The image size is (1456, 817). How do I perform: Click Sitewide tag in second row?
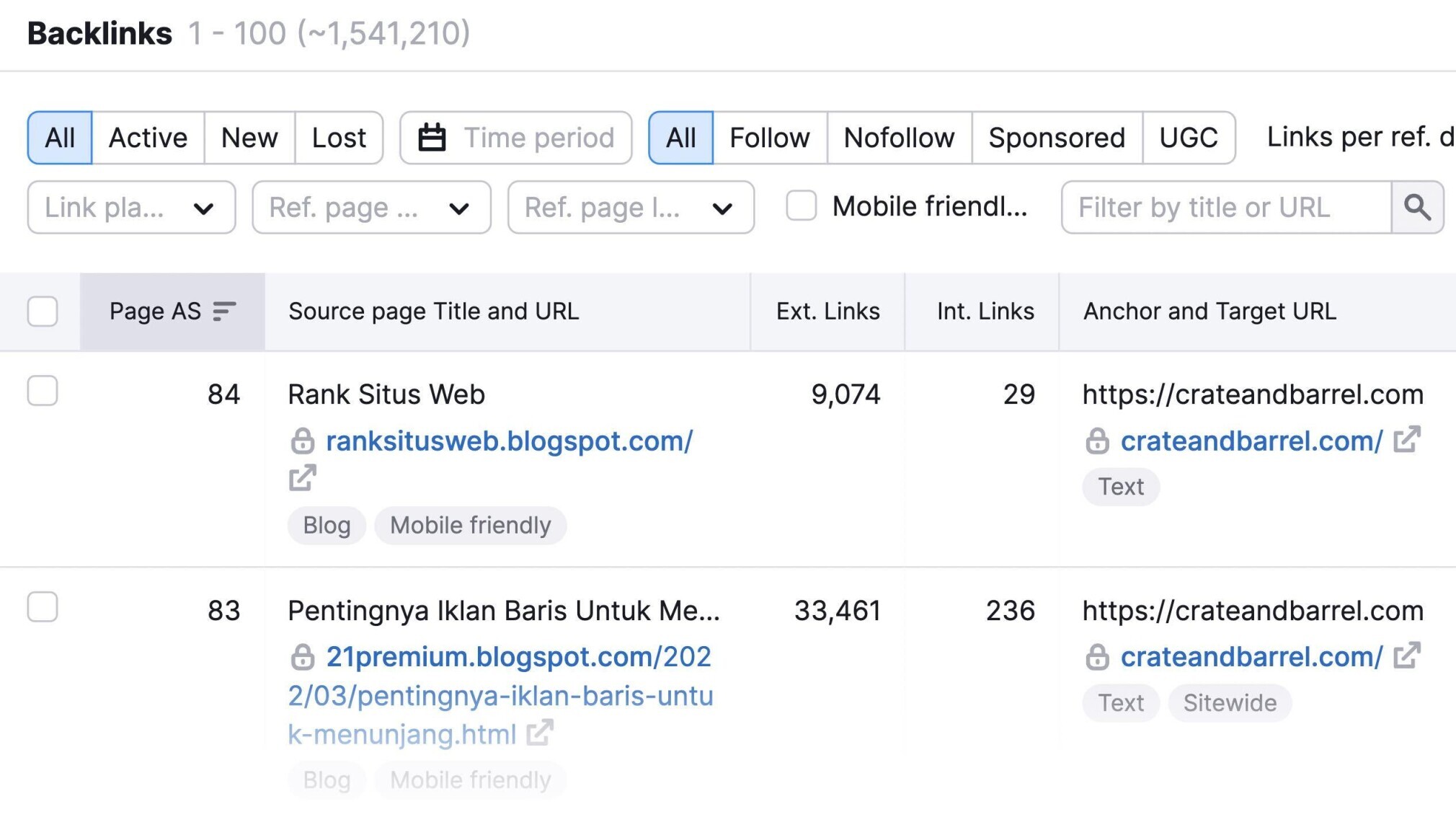coord(1230,703)
